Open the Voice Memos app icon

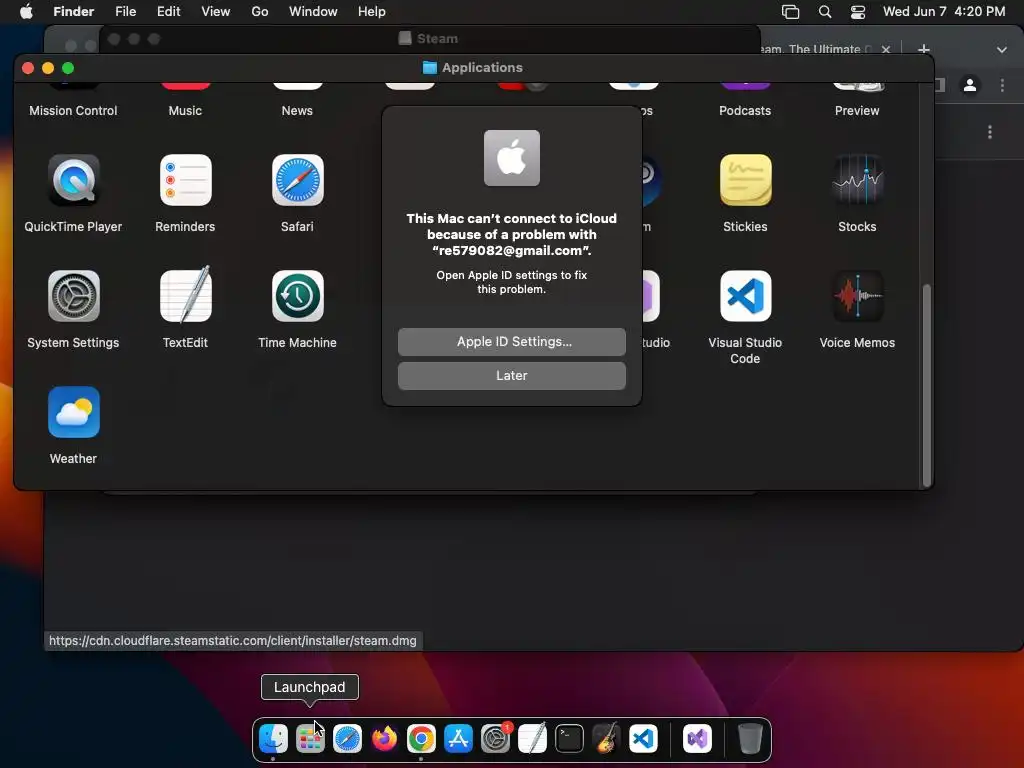click(857, 296)
